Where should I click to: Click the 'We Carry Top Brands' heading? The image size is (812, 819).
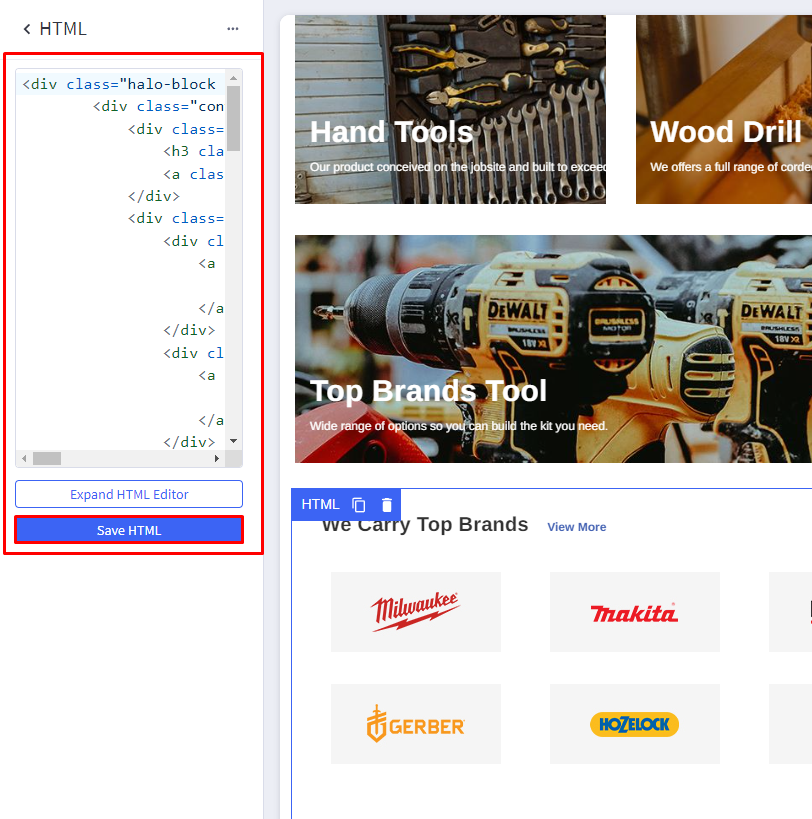425,524
